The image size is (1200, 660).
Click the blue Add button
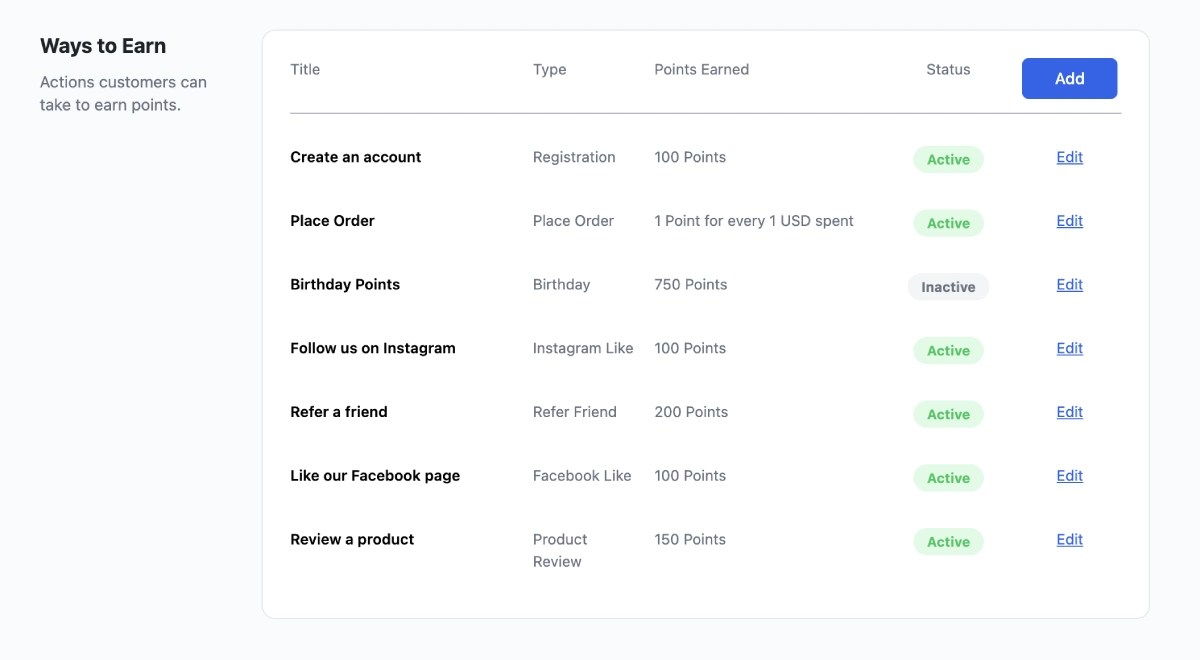1069,78
